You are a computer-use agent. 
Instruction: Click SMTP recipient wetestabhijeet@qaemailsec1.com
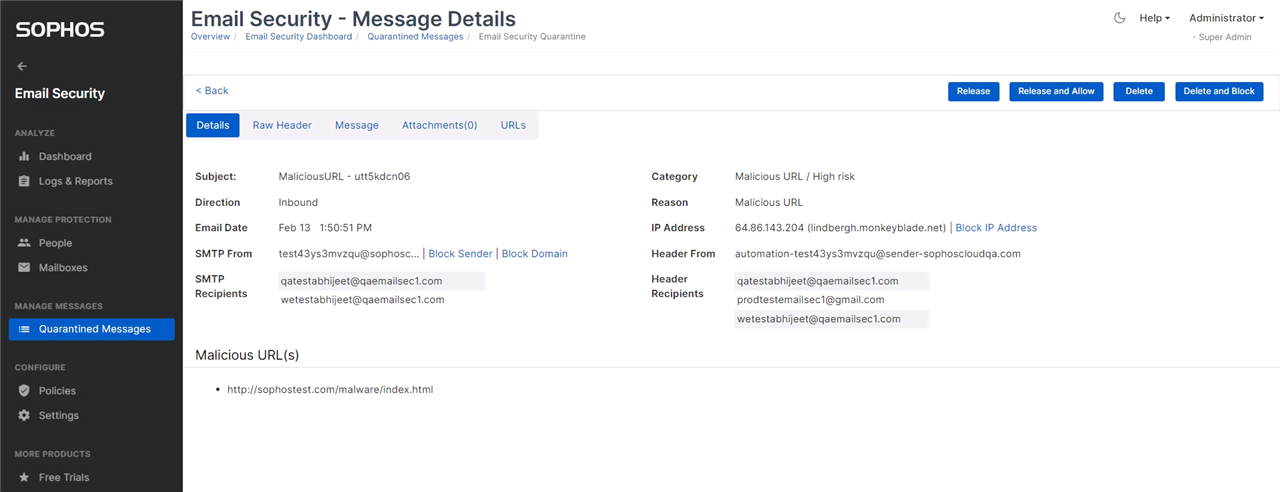[x=362, y=299]
